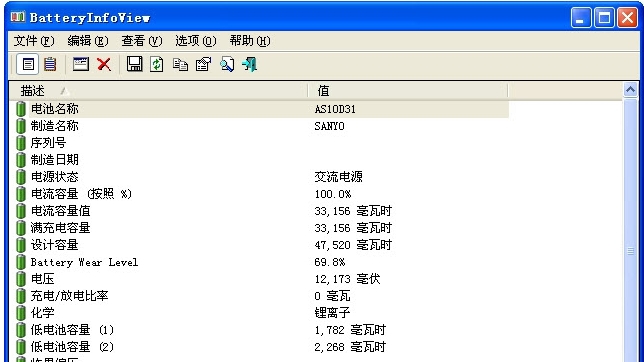Minimize the BatteryInfoView window

581,18
